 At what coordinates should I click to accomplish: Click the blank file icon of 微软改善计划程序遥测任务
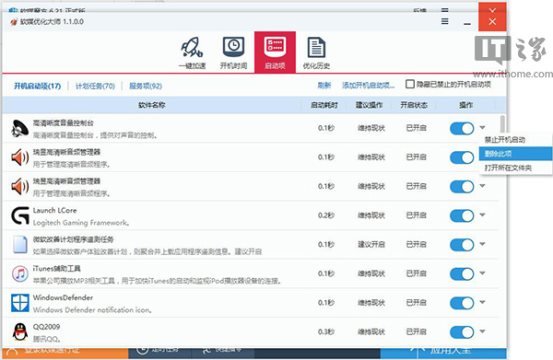[20, 244]
